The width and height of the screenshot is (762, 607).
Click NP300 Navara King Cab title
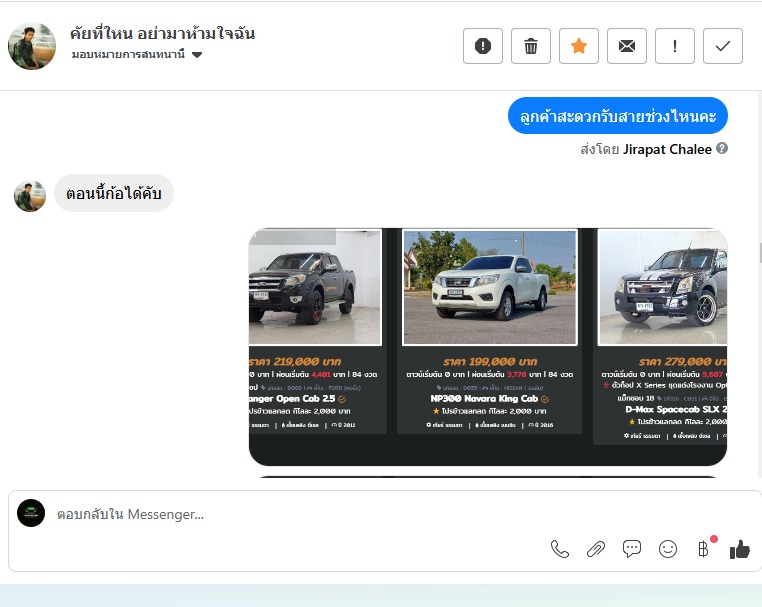(484, 399)
